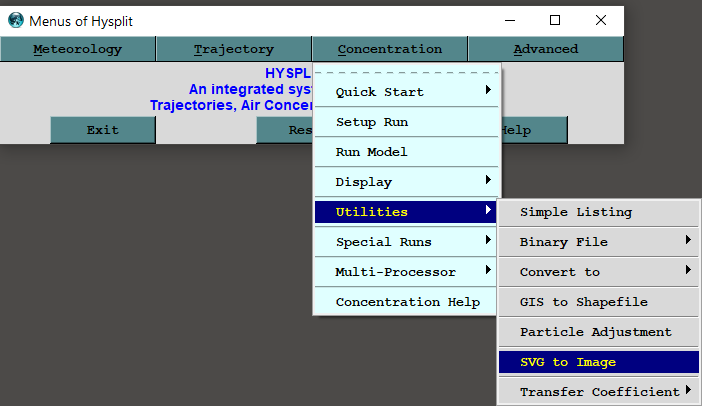This screenshot has width=702, height=406.
Task: Expand the Transfer Coefficient submenu
Action: tap(599, 392)
